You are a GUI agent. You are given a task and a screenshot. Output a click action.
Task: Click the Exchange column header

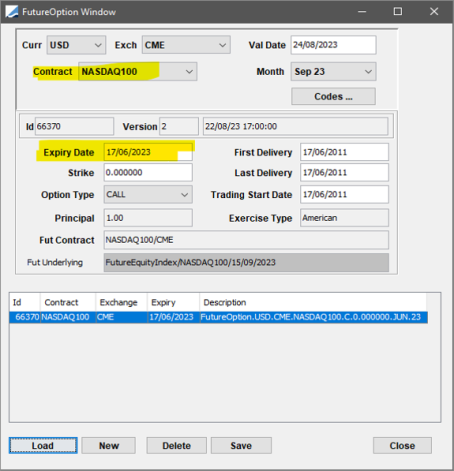pyautogui.click(x=122, y=302)
